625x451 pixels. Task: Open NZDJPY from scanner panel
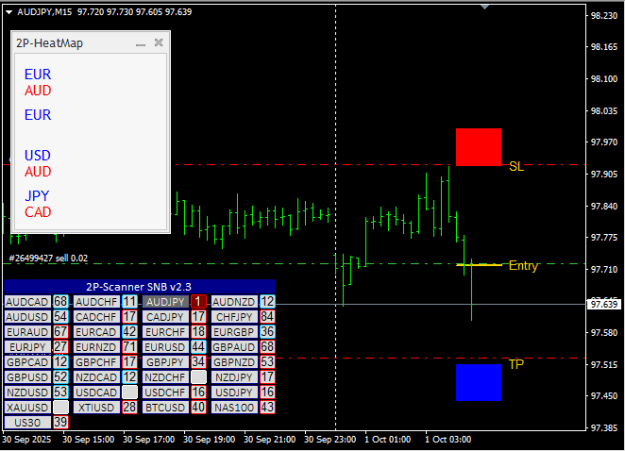[x=234, y=377]
